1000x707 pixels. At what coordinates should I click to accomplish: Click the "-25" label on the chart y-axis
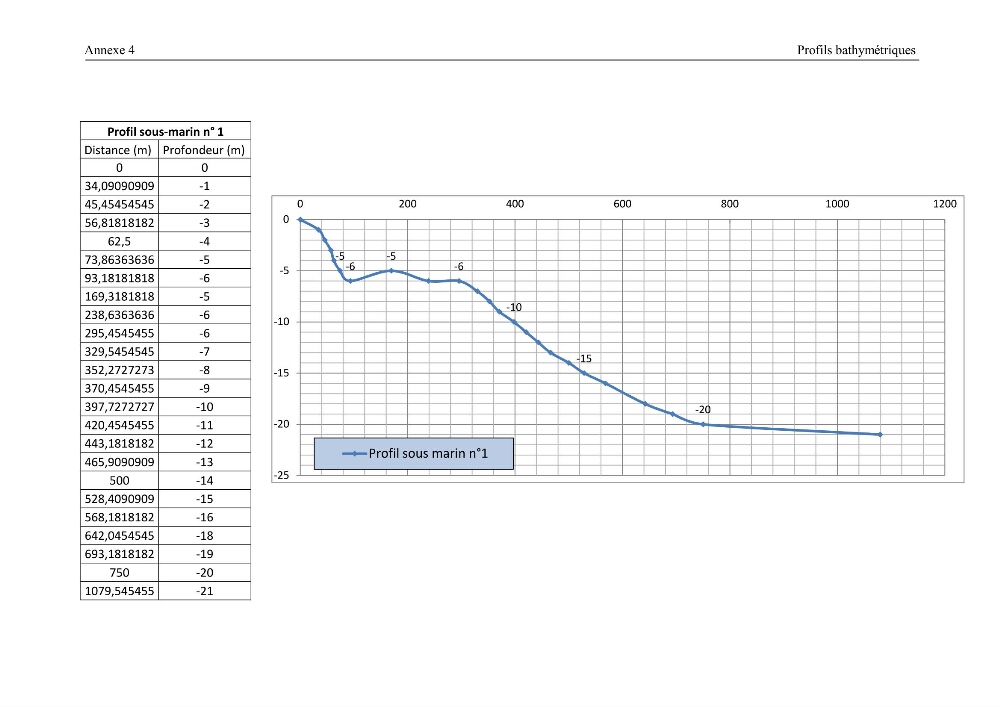pos(281,476)
